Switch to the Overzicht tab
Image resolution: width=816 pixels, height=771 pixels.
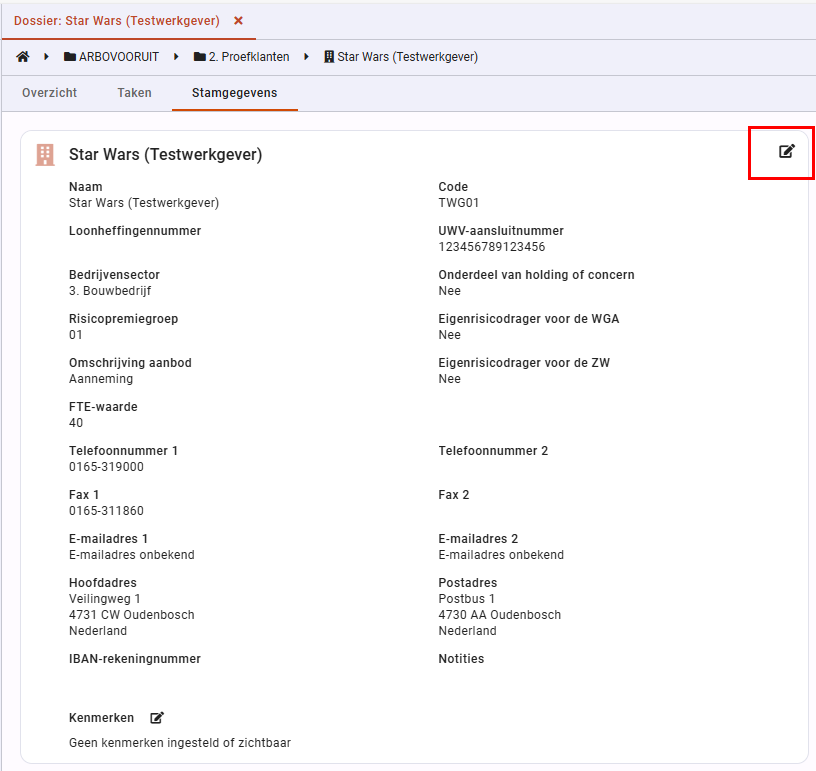[49, 93]
